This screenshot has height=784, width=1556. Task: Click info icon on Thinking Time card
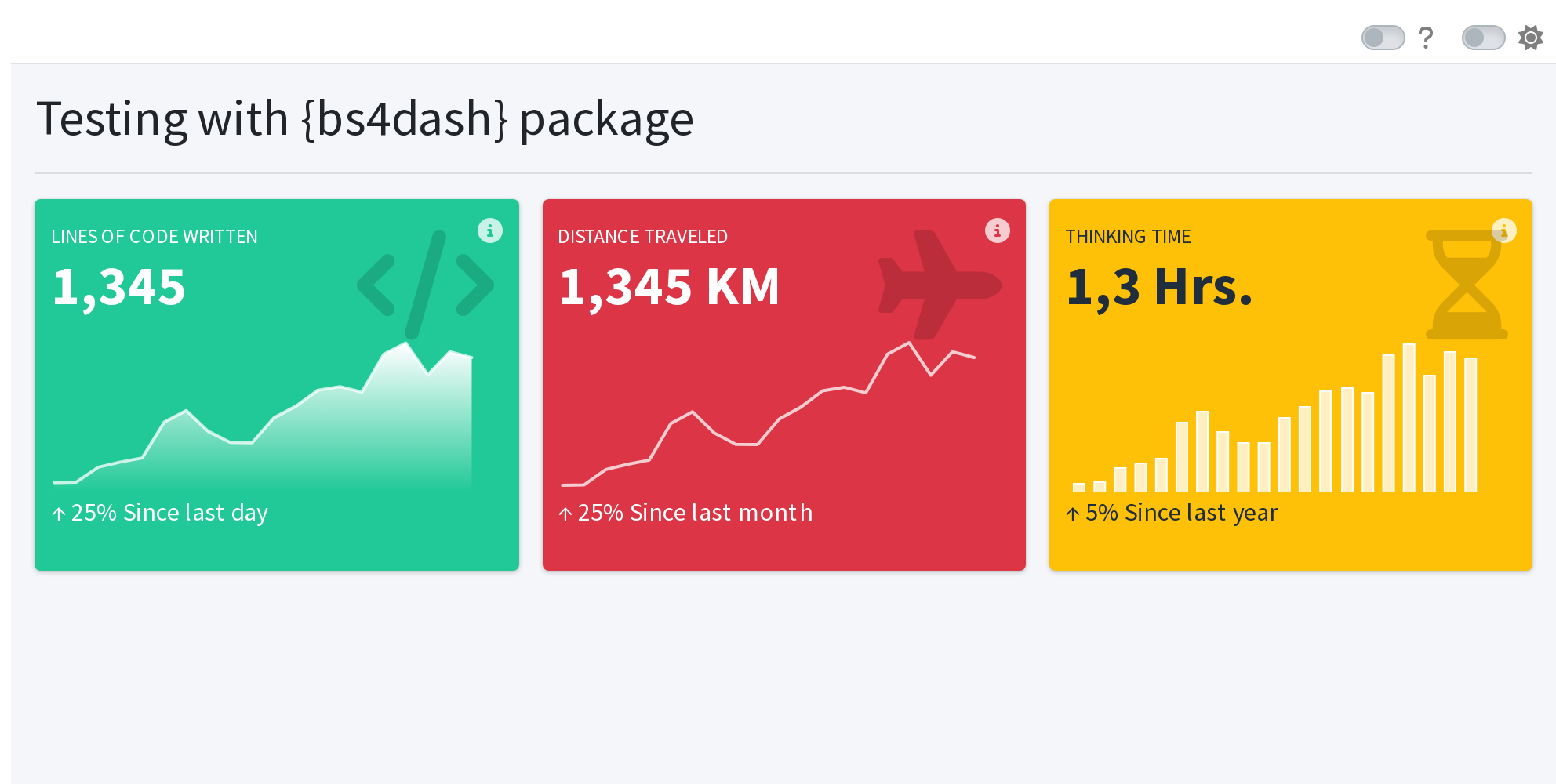pyautogui.click(x=1503, y=230)
